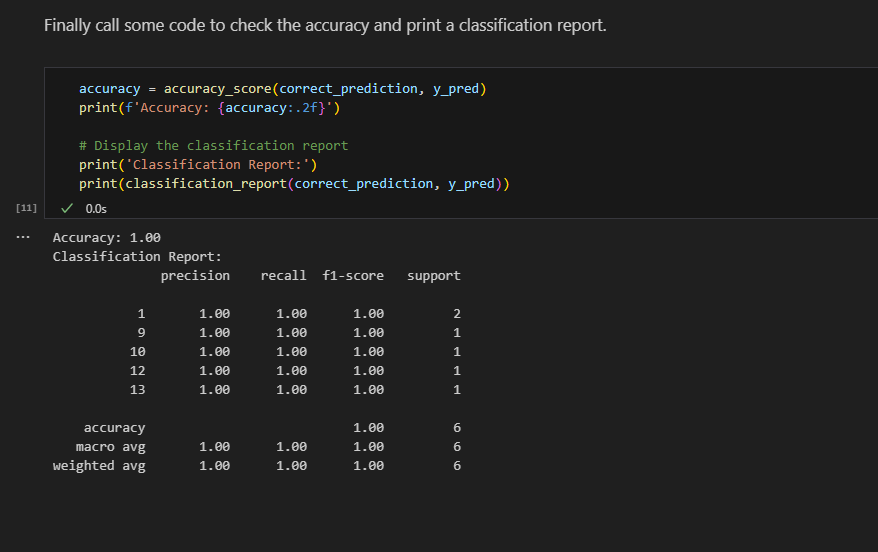Click precision 1.00 in class 9 row
The height and width of the screenshot is (552, 878).
click(214, 333)
